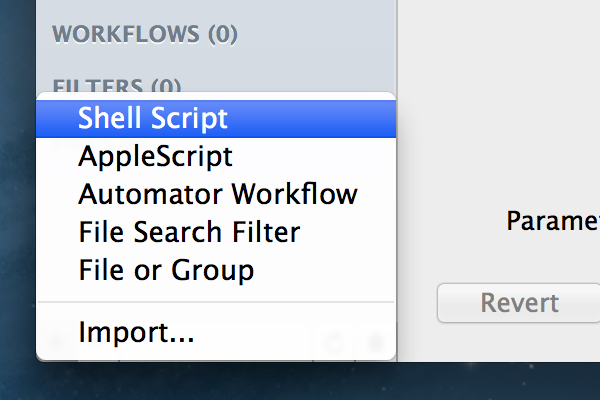Click the Parameters label in settings pane
The image size is (600, 400).
pos(553,221)
